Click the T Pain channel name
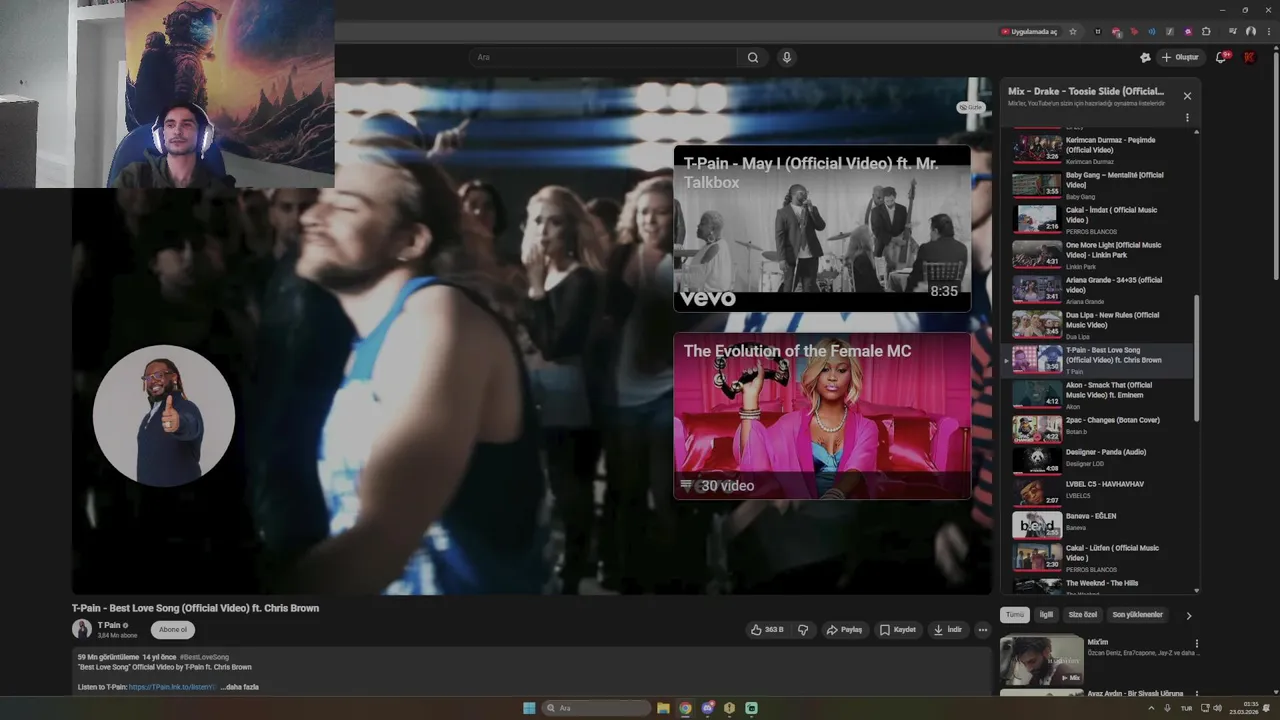Image resolution: width=1280 pixels, height=720 pixels. 109,625
